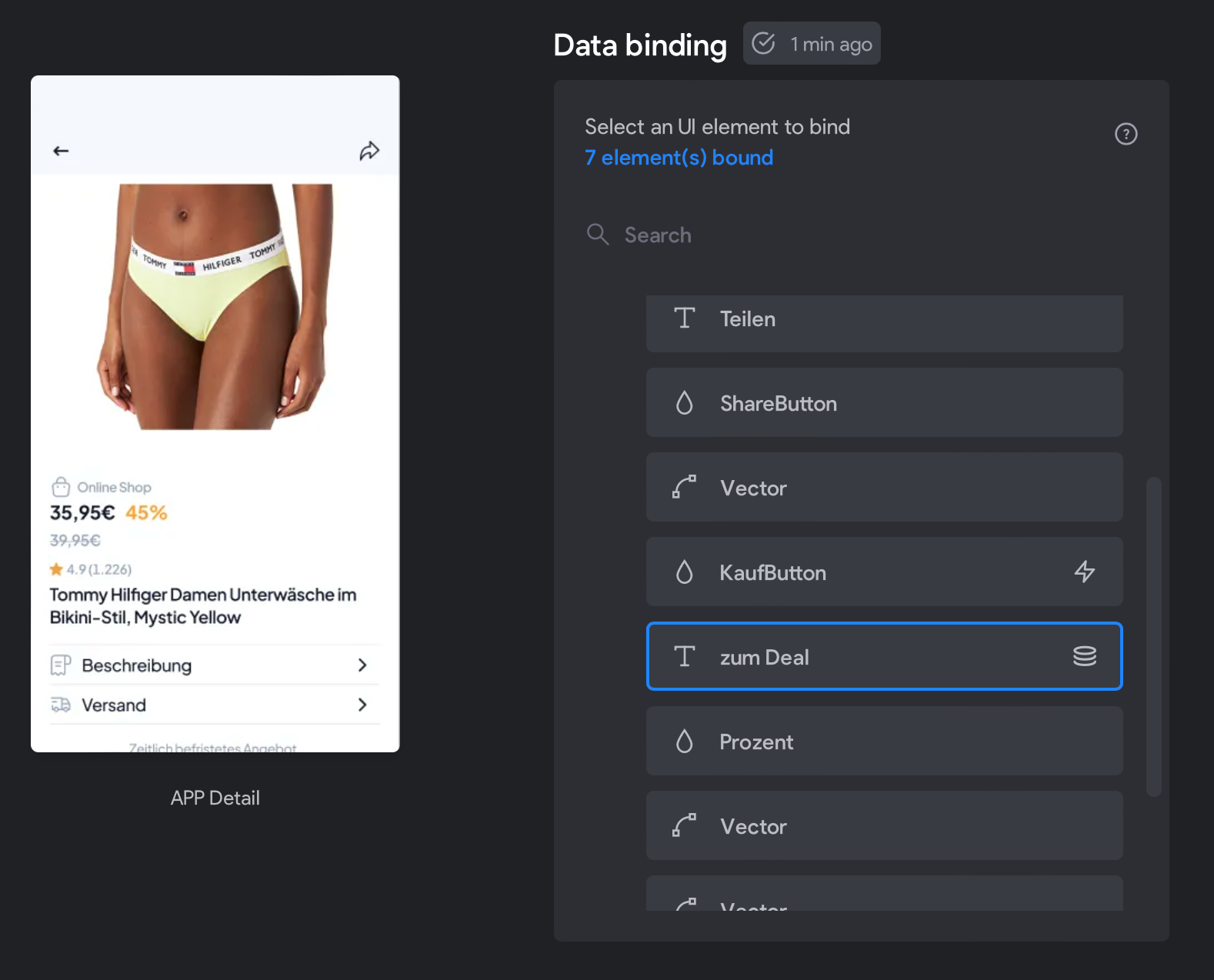Click the droplet icon on the KaufButton row

[x=685, y=572]
